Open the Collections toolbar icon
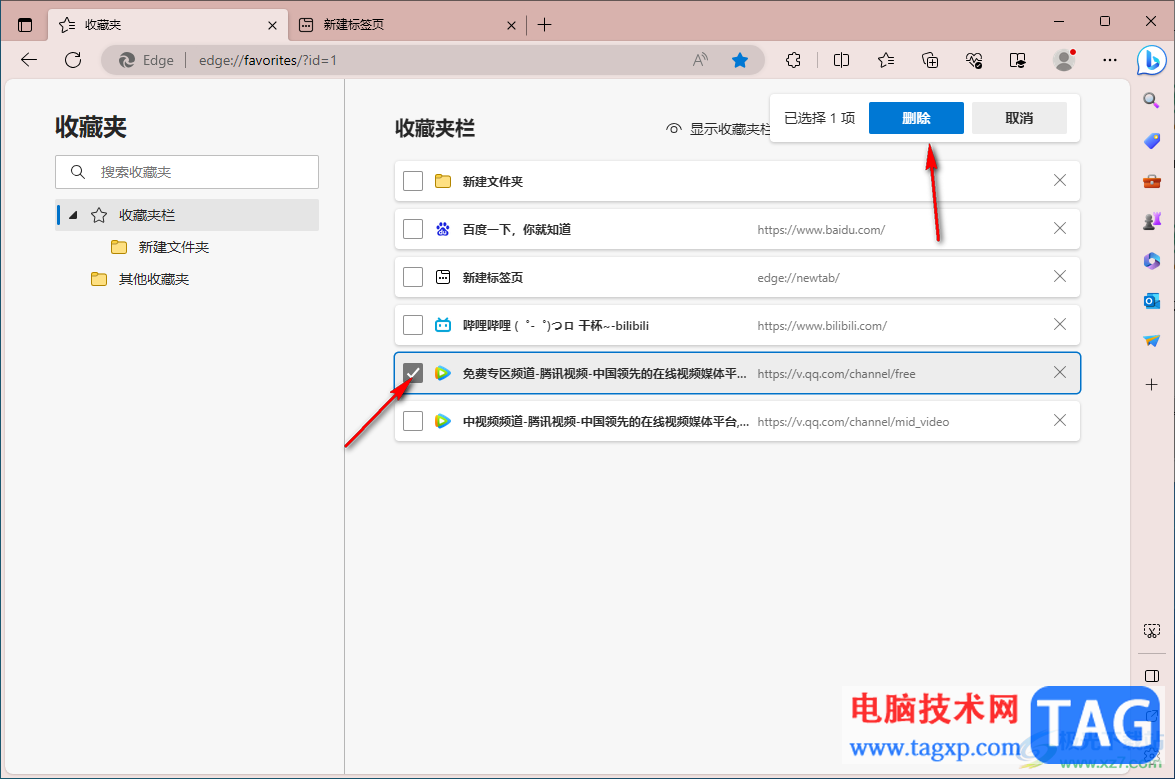 pos(930,61)
